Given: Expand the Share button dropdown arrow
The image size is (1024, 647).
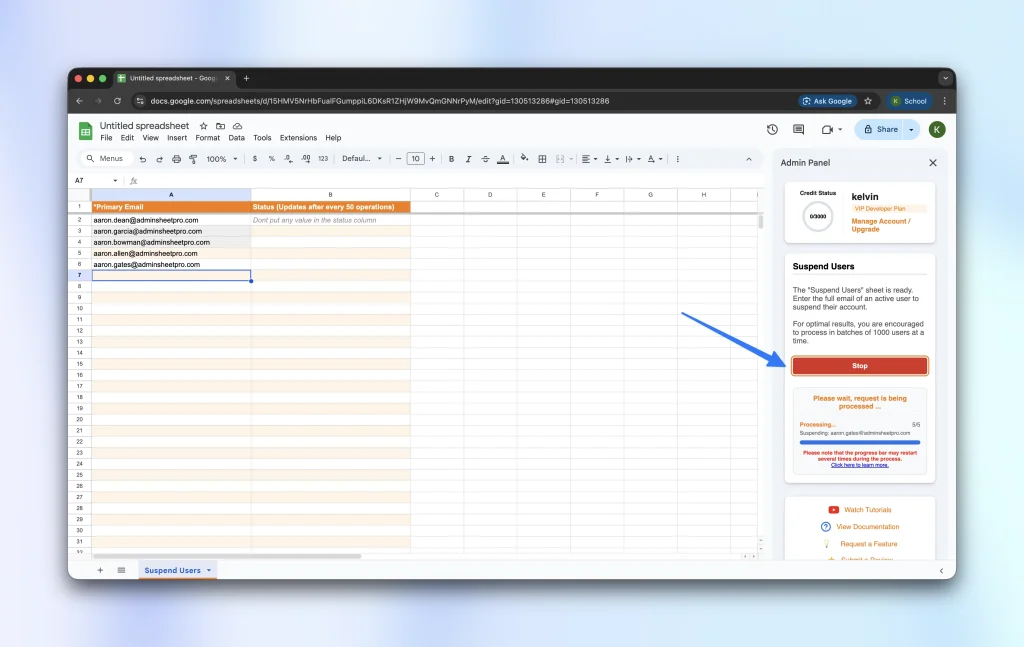Looking at the screenshot, I should [x=911, y=129].
